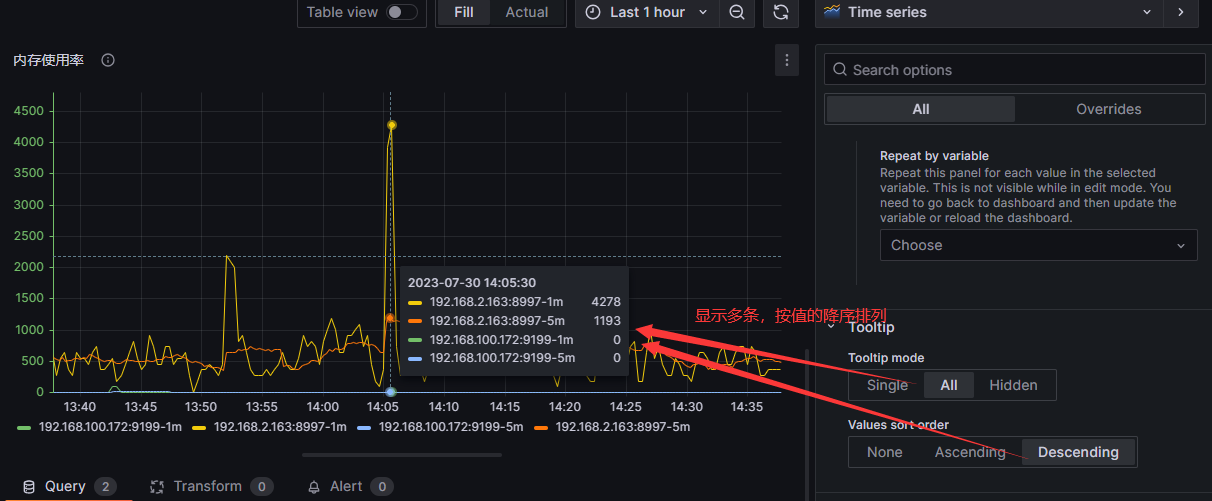Click the Values sort order label
Screen dimensions: 1212x501
[898, 425]
